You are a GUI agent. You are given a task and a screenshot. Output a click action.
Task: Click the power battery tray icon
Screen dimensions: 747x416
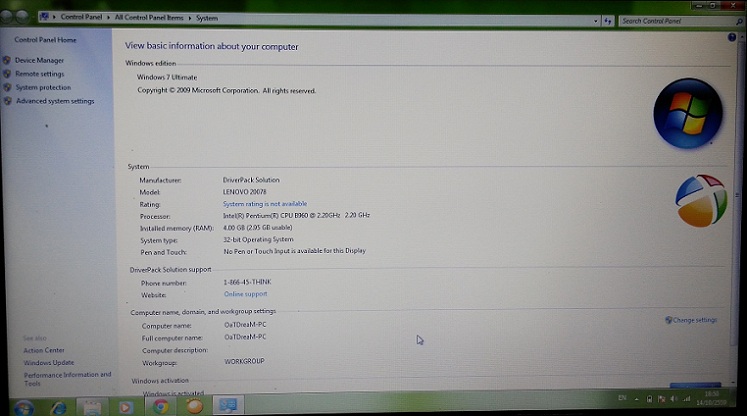[649, 399]
